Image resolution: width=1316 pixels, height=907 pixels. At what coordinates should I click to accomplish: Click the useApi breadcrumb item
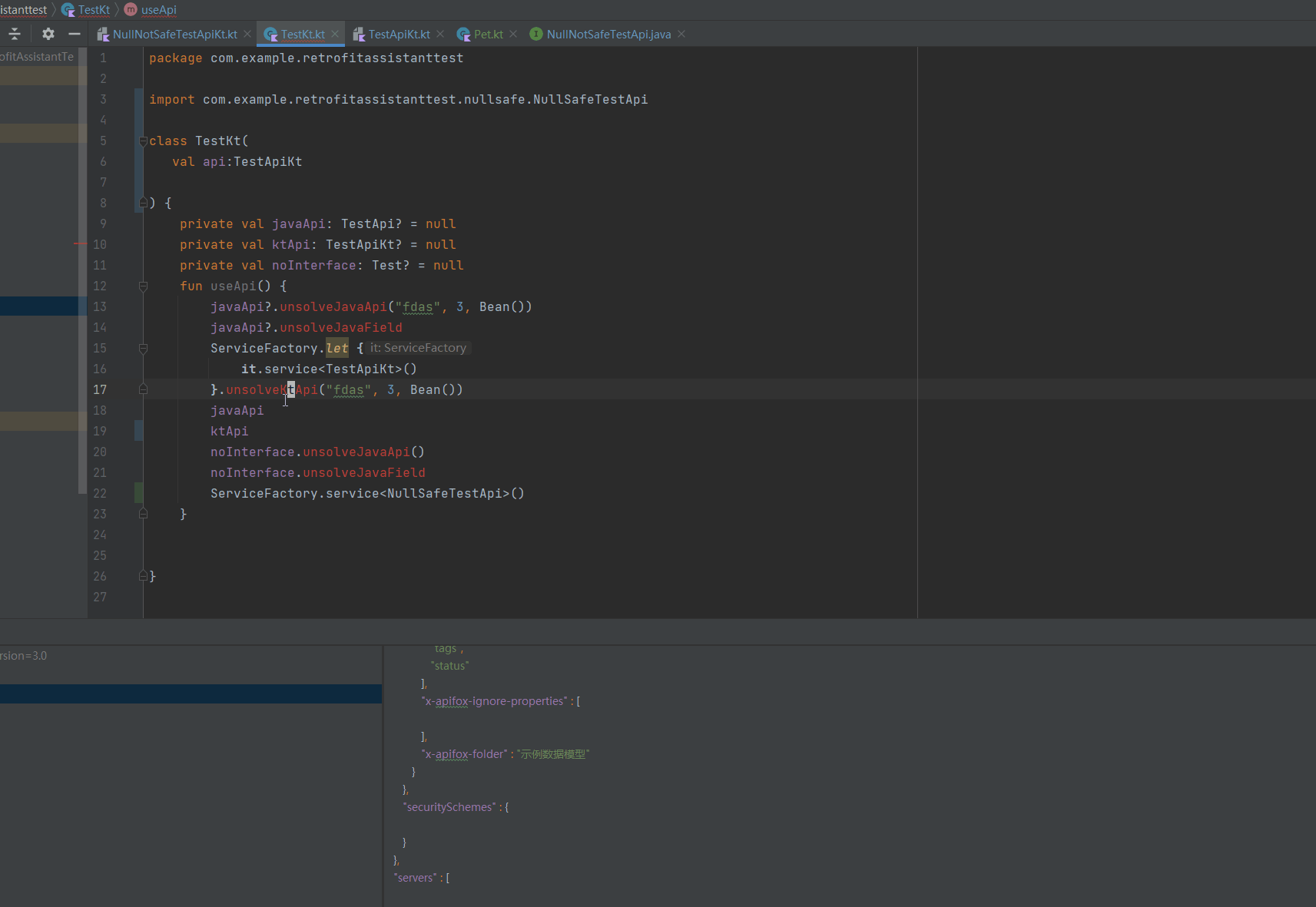pos(159,10)
